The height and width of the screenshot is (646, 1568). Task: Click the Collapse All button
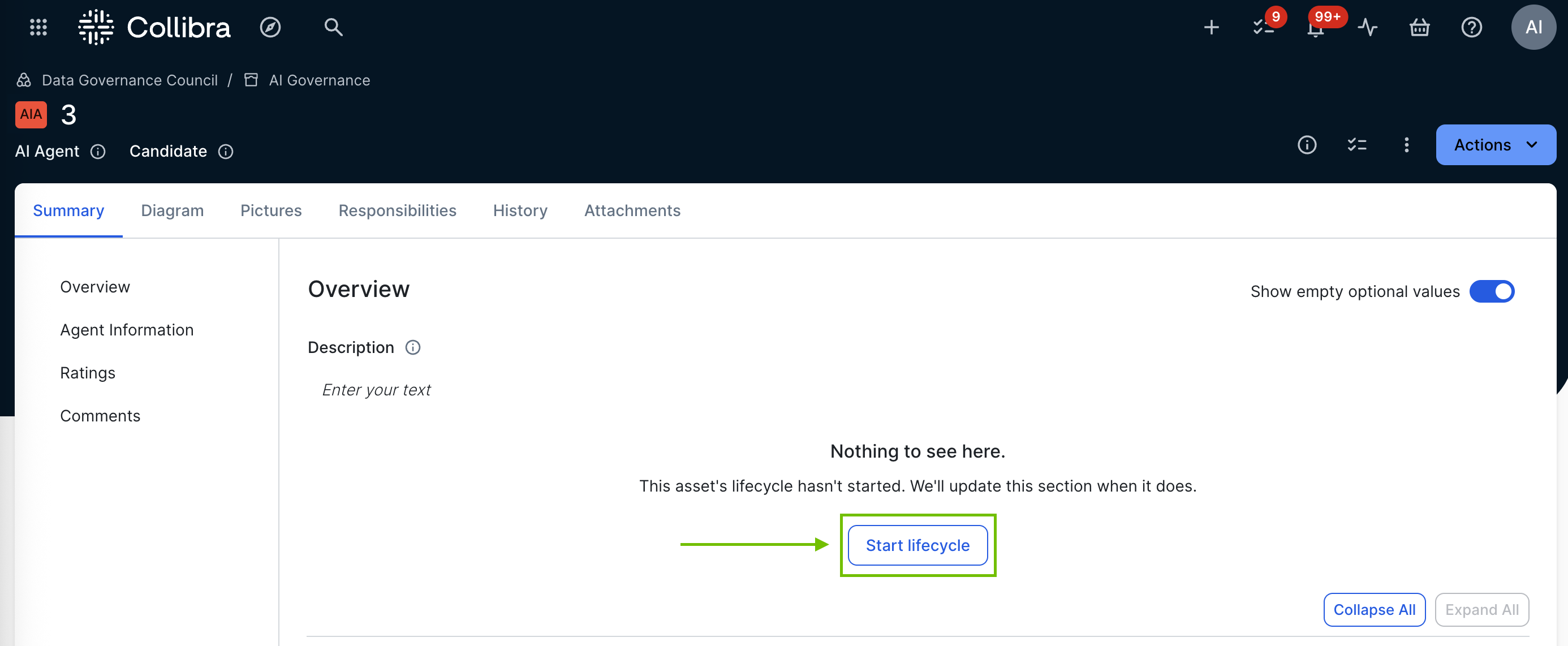click(x=1374, y=609)
